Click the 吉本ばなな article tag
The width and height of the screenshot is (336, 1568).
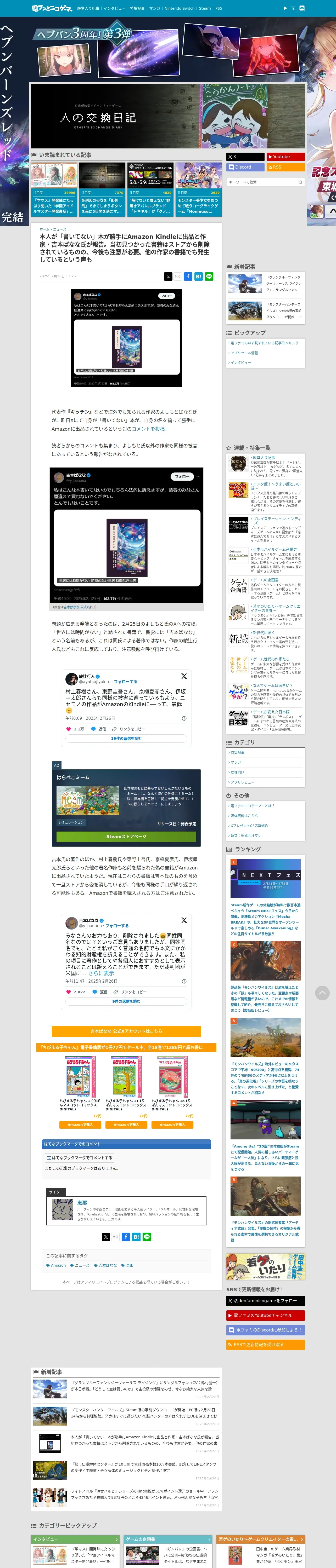105,1265
